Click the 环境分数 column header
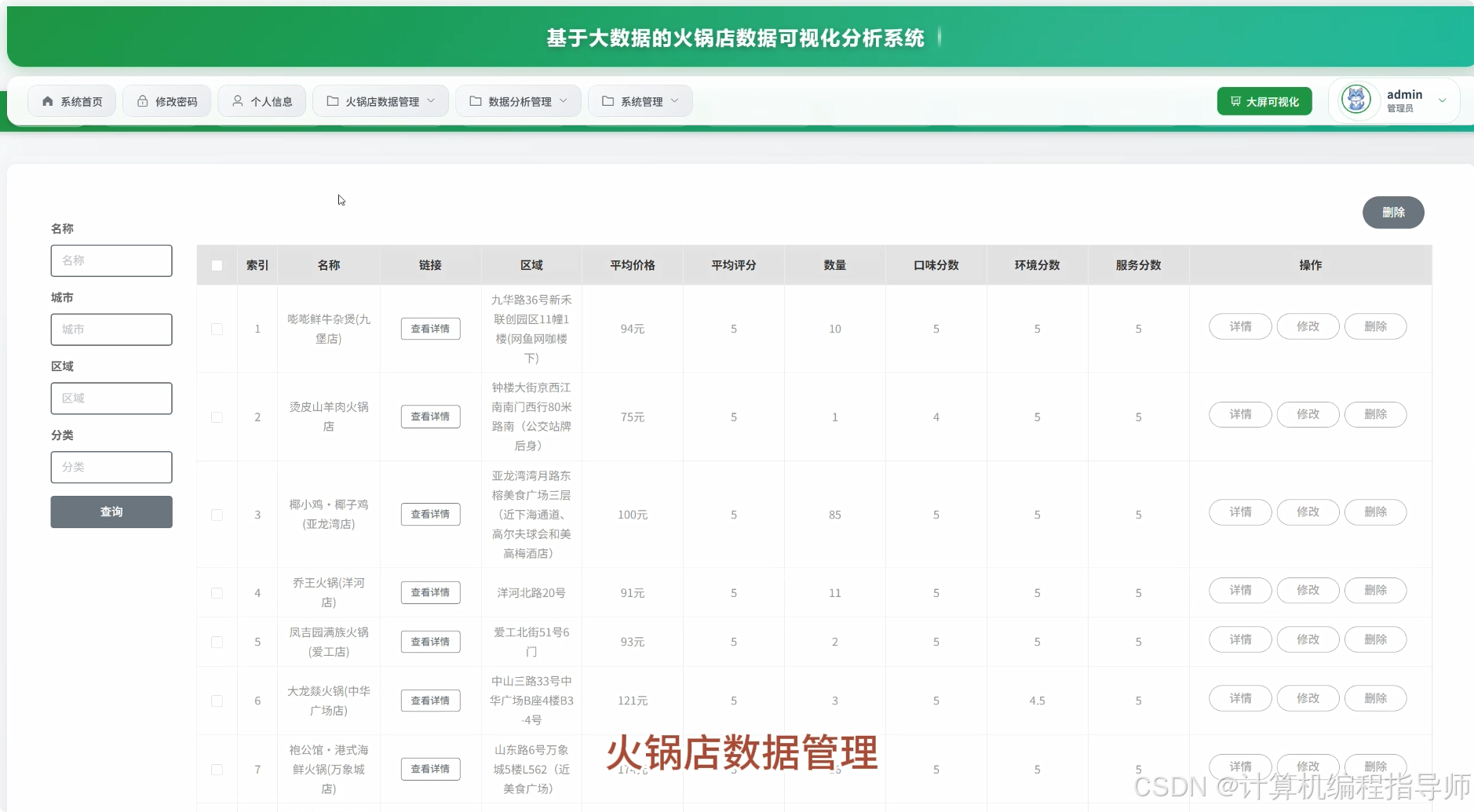1474x812 pixels. point(1038,265)
